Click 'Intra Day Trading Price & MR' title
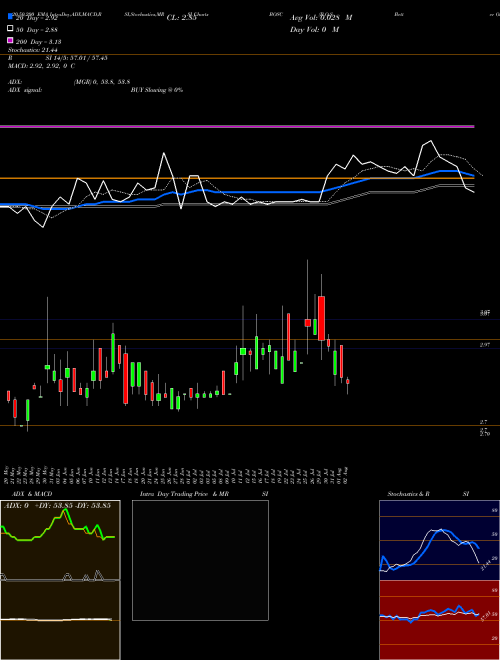 tap(184, 494)
